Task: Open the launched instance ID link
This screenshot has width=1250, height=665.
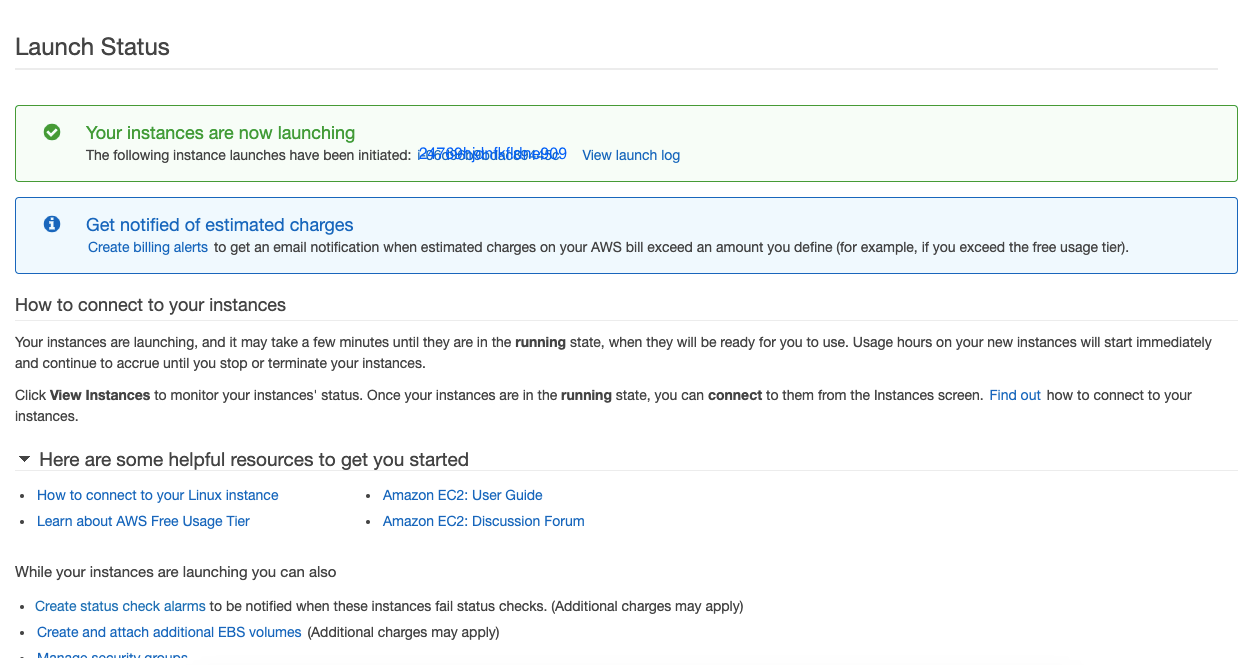Action: pos(492,154)
